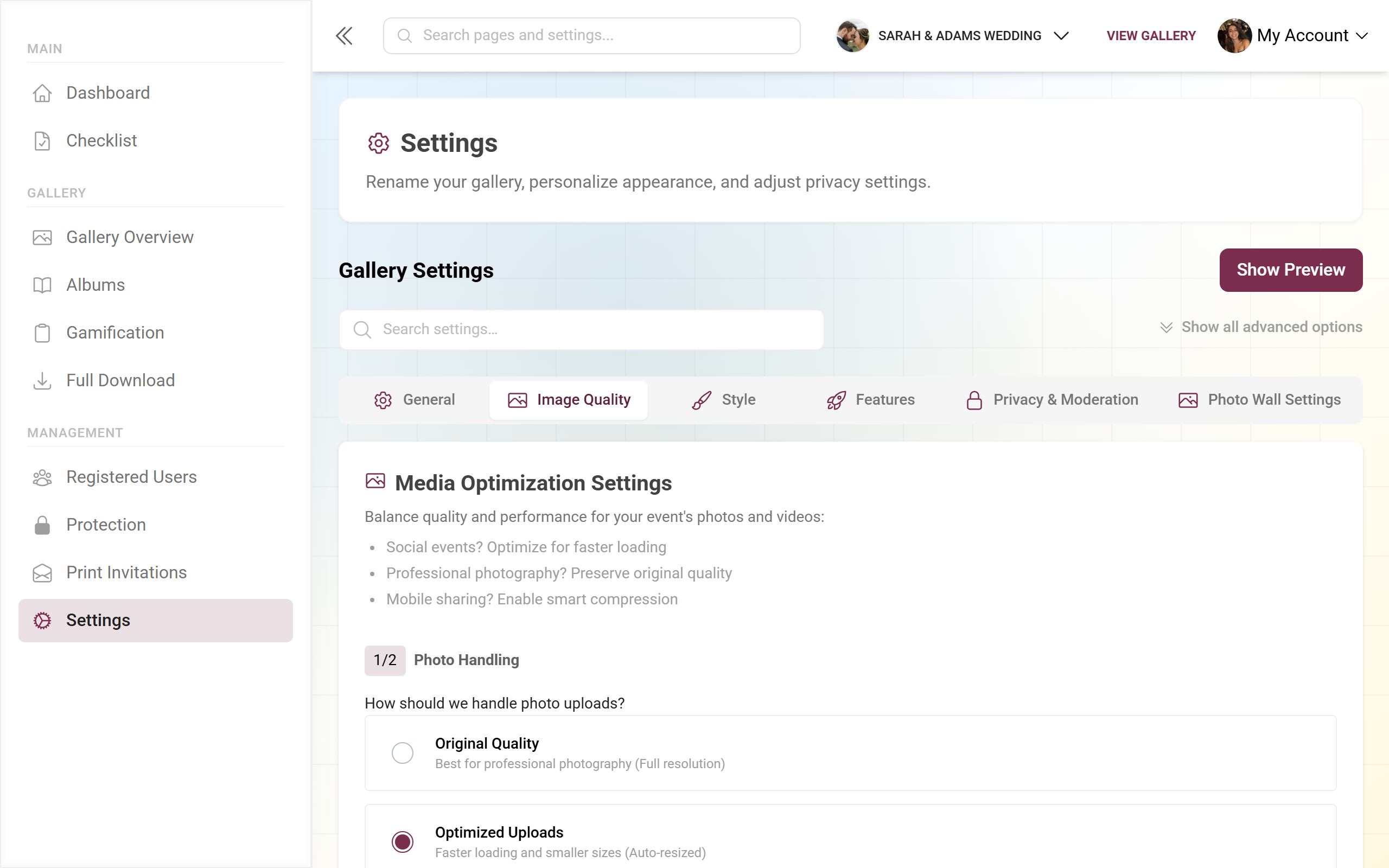Click the 1/2 step badge
The height and width of the screenshot is (868, 1389).
coord(385,660)
